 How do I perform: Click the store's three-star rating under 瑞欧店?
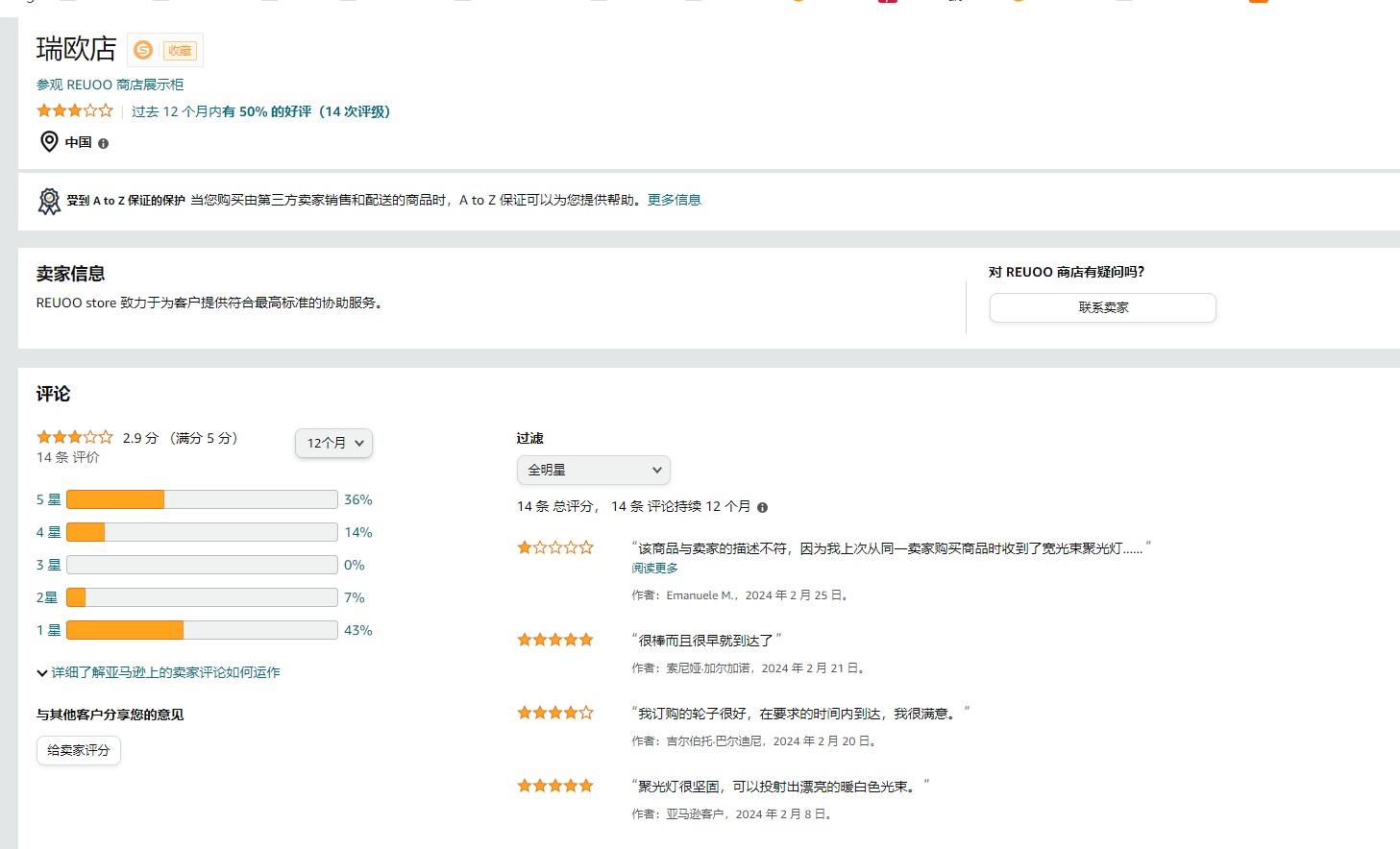pos(75,111)
